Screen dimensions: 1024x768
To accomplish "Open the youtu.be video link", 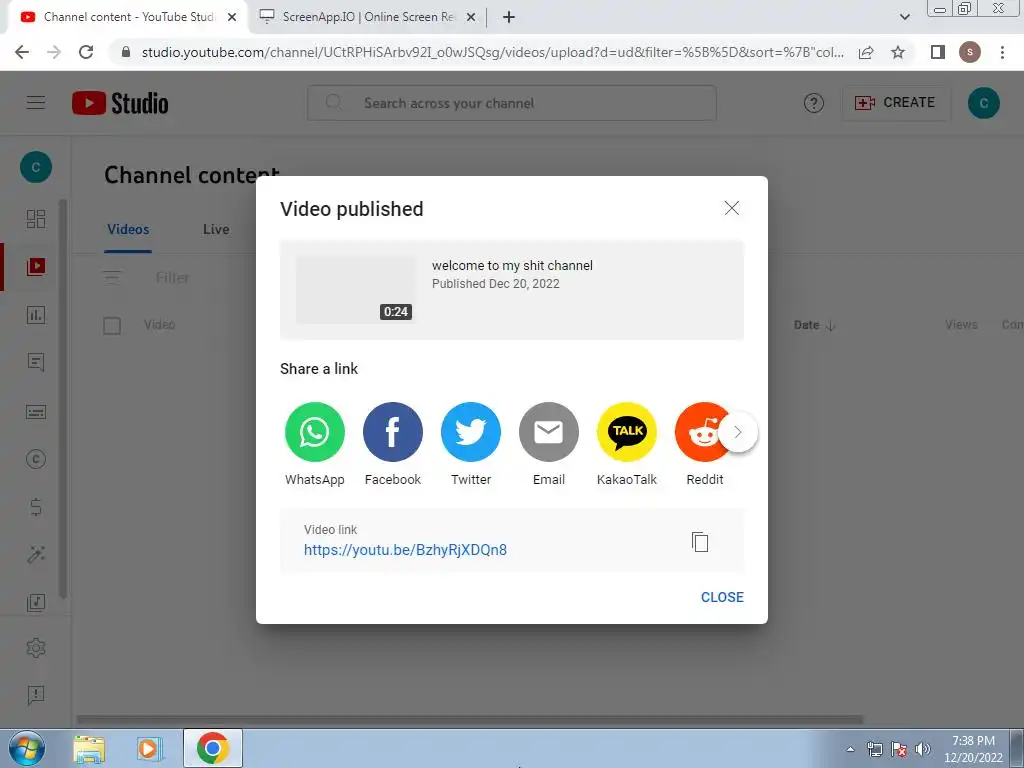I will (406, 550).
